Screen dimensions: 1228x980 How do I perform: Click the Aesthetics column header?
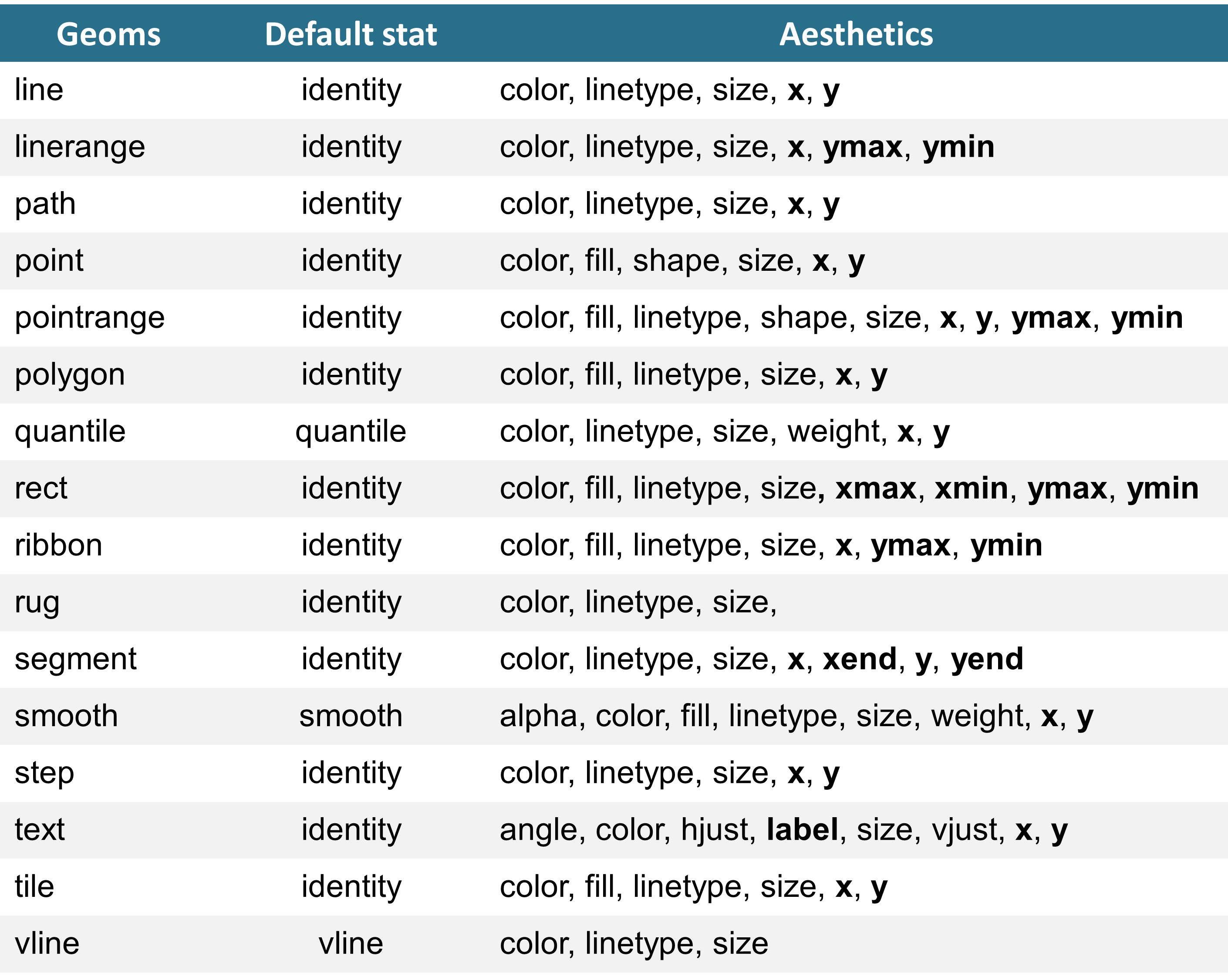click(x=856, y=34)
